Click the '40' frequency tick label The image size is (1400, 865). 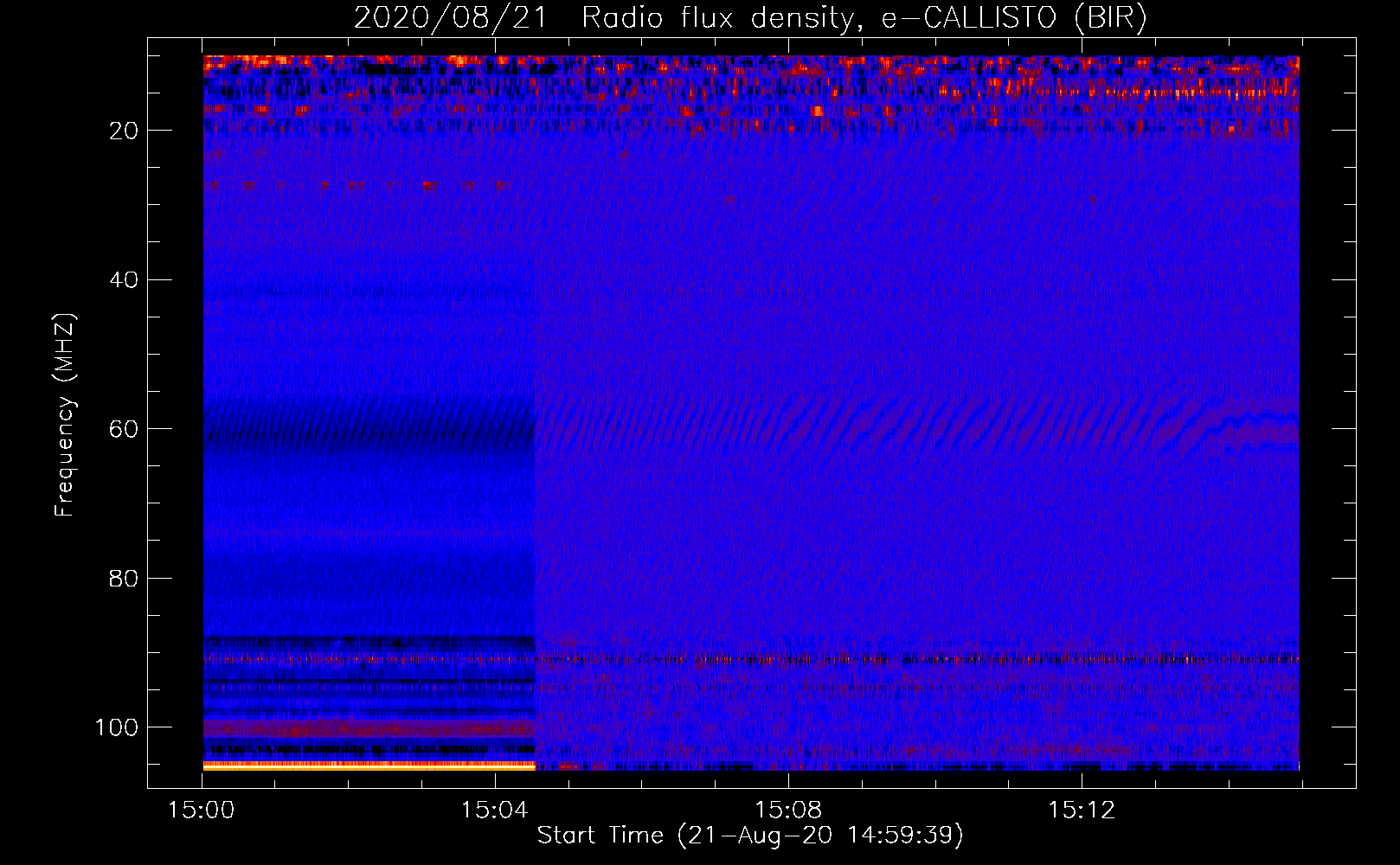click(125, 280)
